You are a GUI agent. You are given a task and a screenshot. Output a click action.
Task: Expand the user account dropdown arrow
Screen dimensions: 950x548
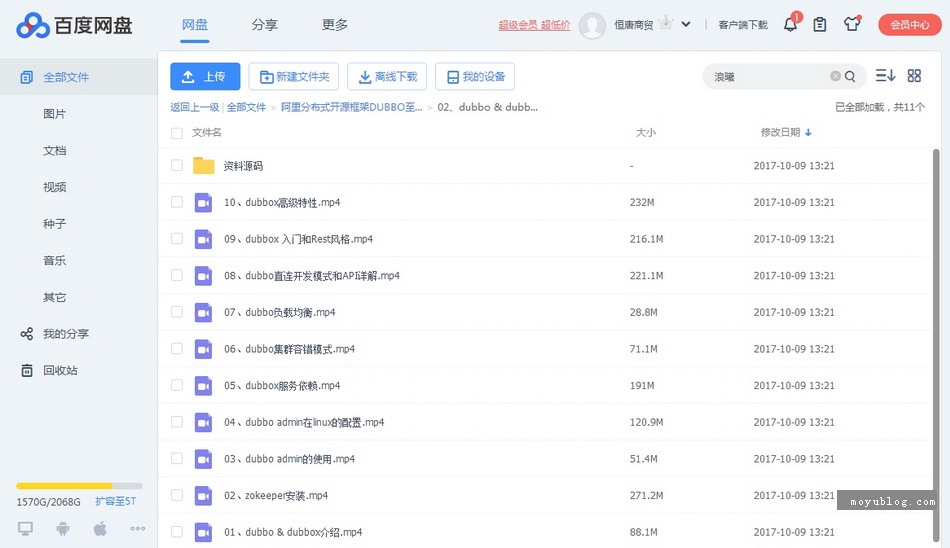[686, 25]
